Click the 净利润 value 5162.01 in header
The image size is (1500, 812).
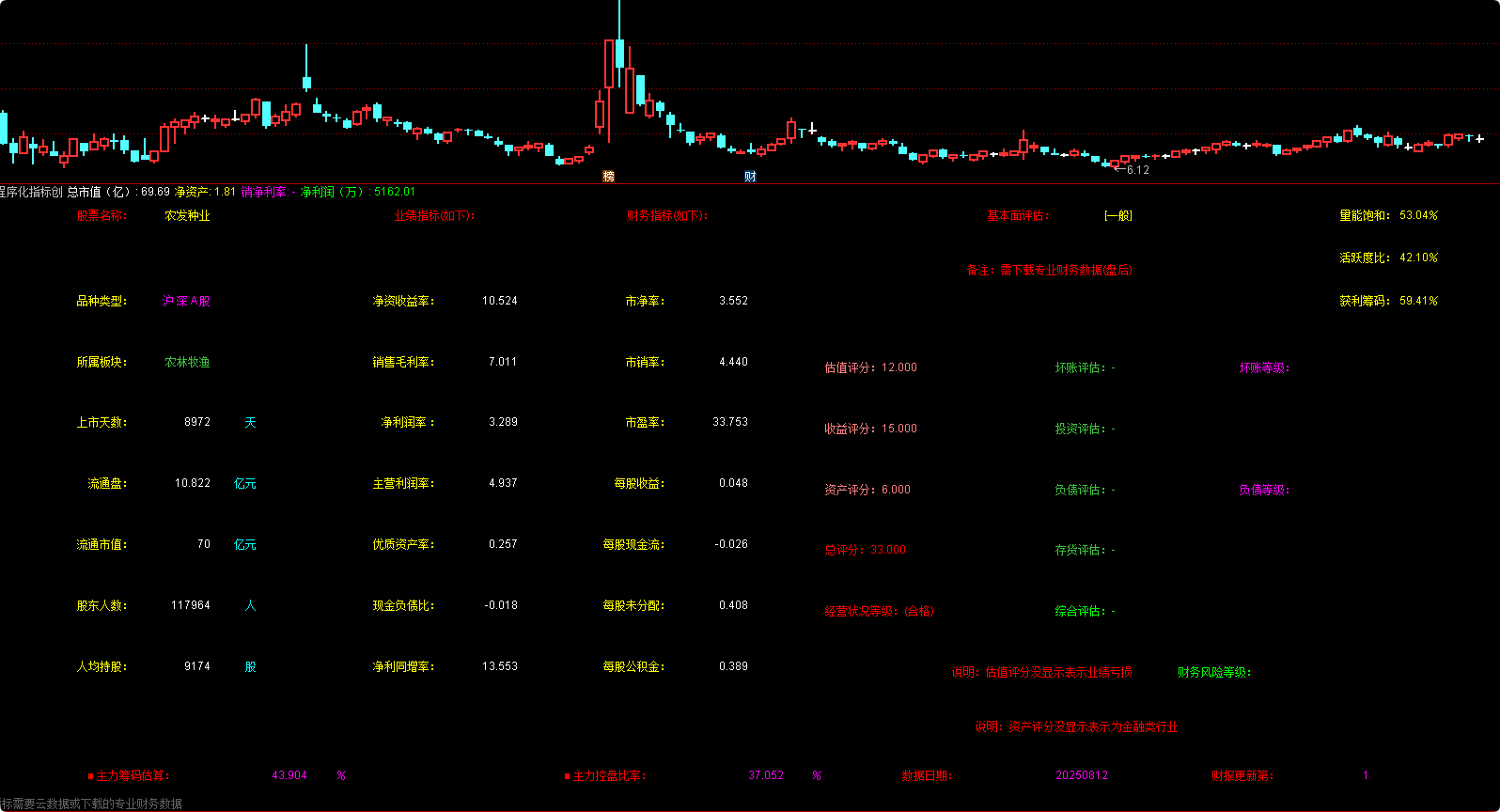point(394,192)
